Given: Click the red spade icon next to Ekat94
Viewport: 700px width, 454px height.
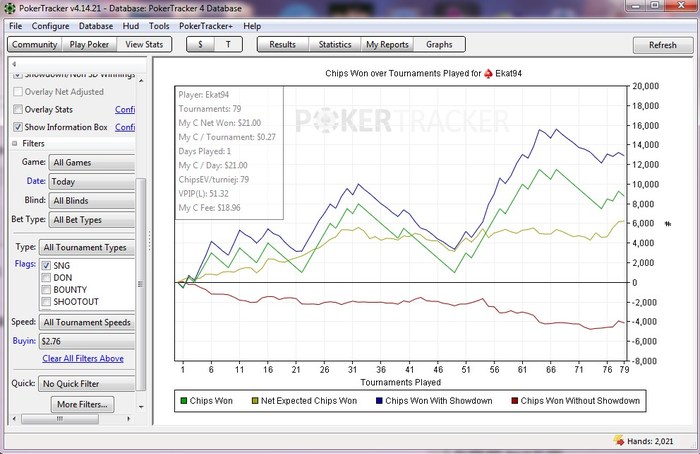Looking at the screenshot, I should click(488, 74).
